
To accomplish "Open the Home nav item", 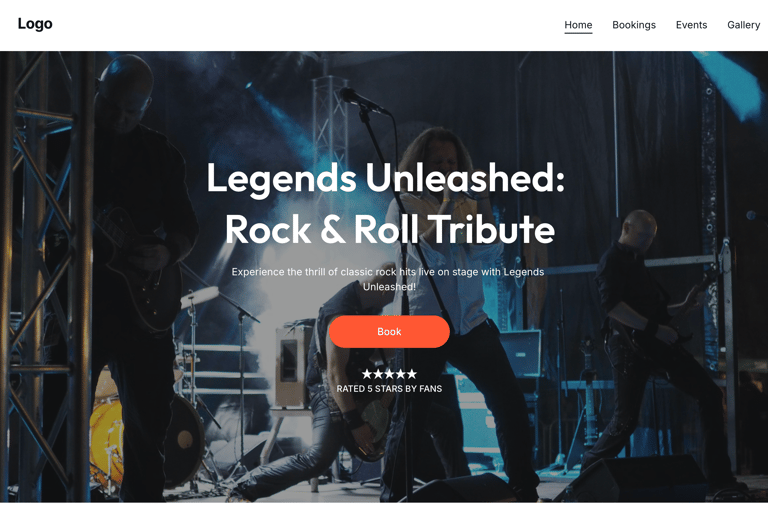I will pos(578,25).
